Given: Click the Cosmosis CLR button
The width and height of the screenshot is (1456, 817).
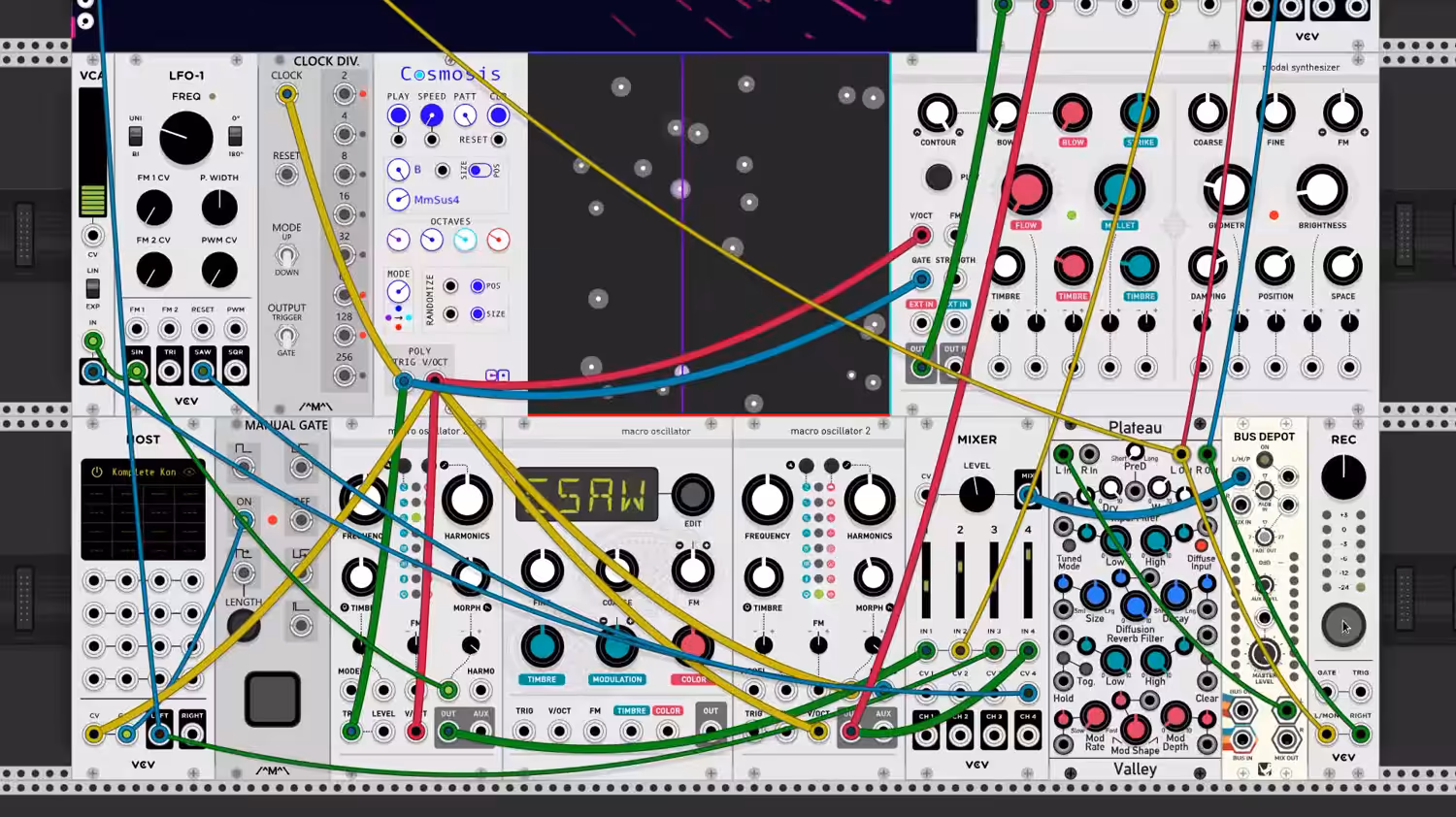Looking at the screenshot, I should [x=498, y=115].
